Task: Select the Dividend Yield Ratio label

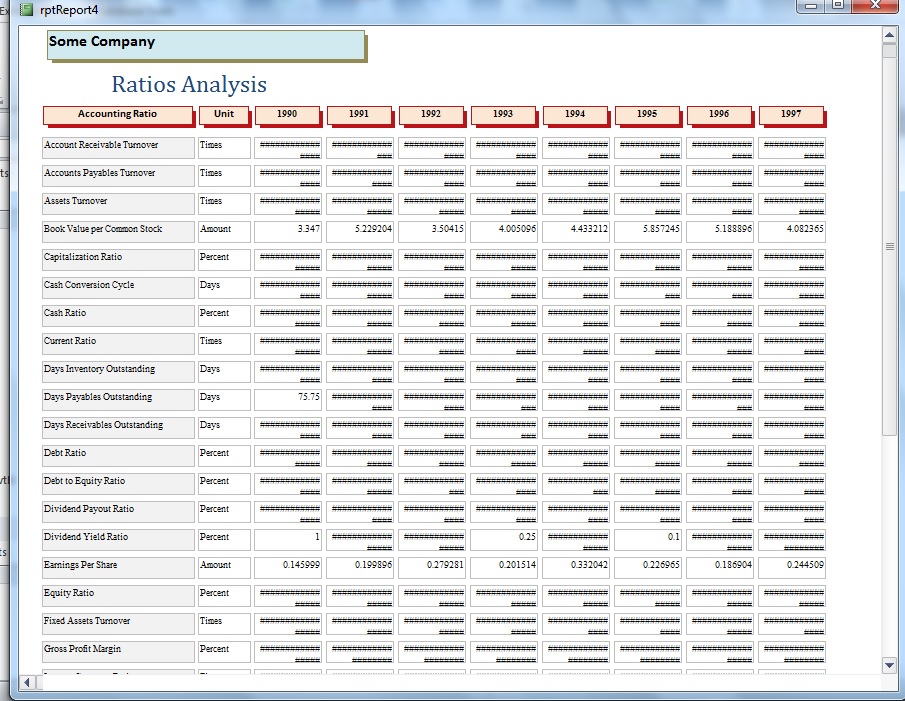Action: (x=118, y=539)
